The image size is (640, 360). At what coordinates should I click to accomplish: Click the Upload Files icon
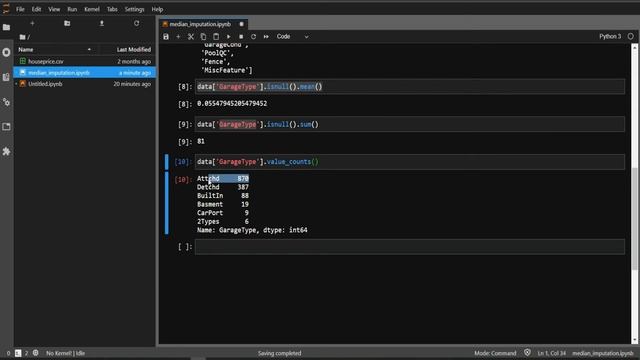click(102, 24)
